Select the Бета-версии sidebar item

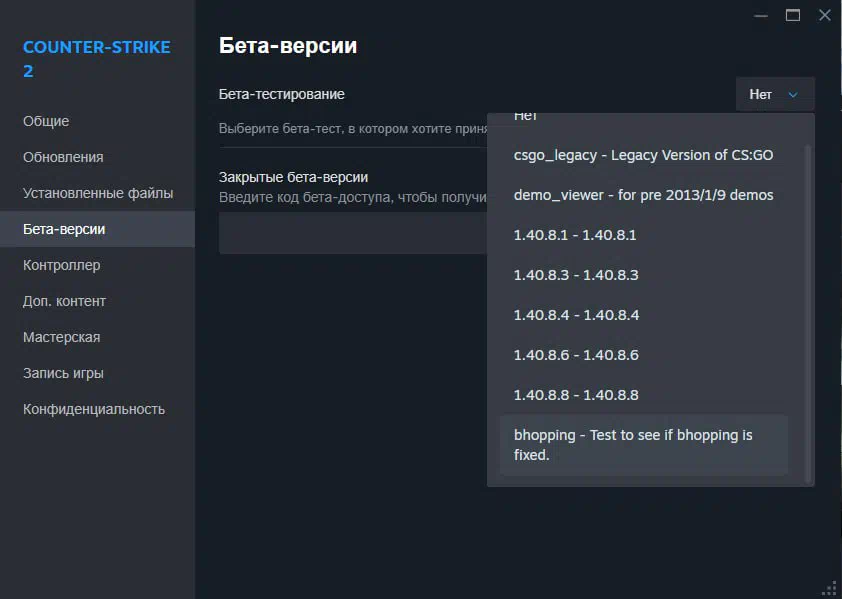(97, 229)
